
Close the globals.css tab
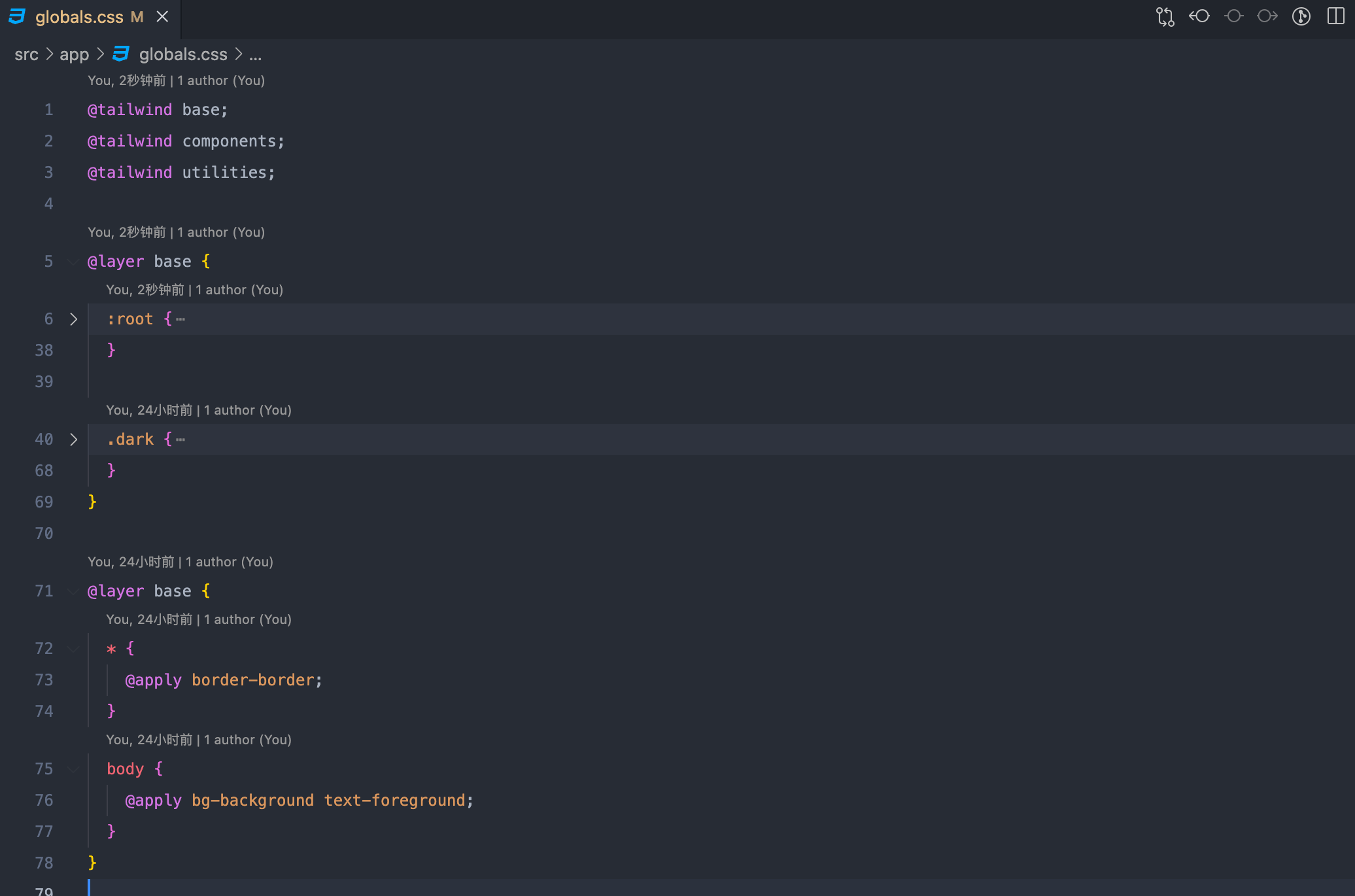tap(163, 17)
